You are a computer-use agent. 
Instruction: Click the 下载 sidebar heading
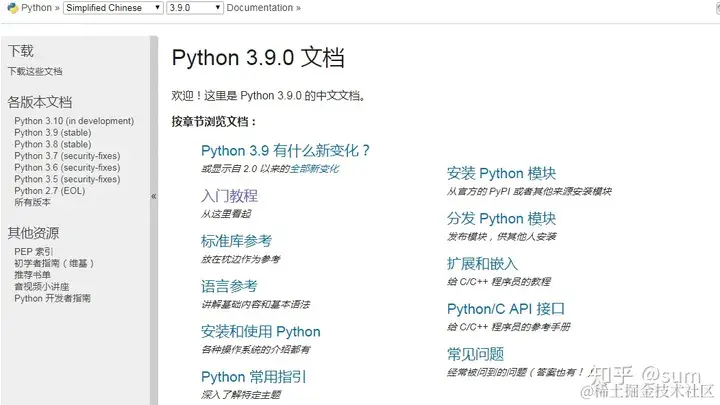[21, 51]
